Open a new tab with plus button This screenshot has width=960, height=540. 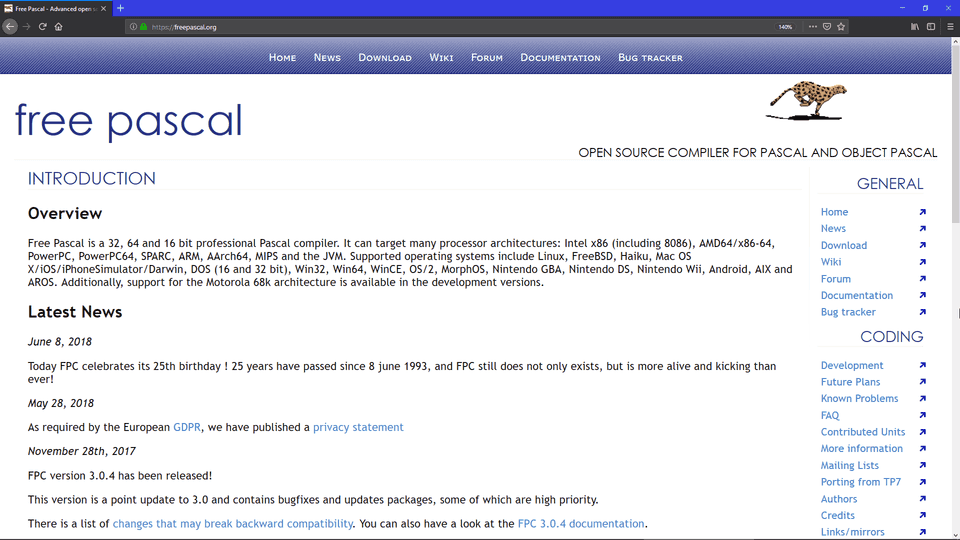pos(121,8)
